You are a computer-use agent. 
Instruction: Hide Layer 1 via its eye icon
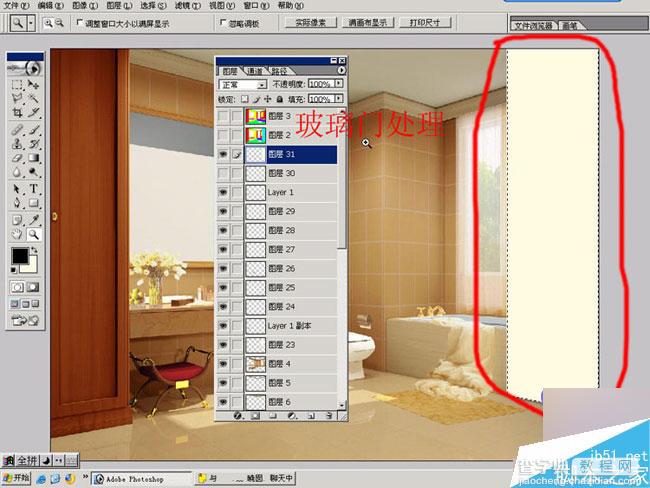coord(223,192)
